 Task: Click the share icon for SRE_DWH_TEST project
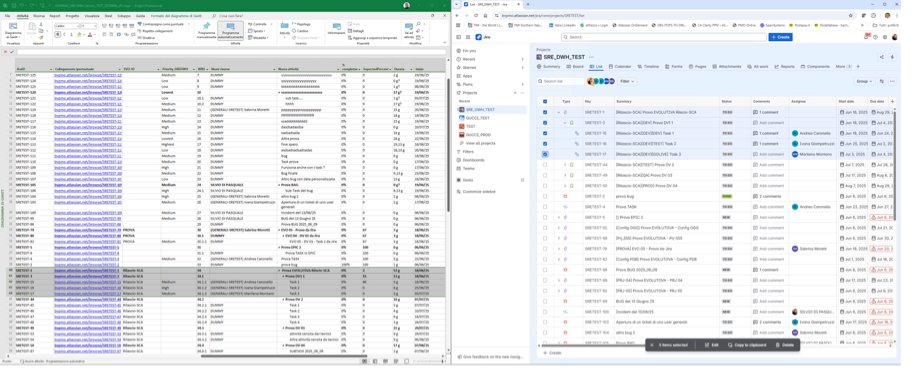click(882, 57)
